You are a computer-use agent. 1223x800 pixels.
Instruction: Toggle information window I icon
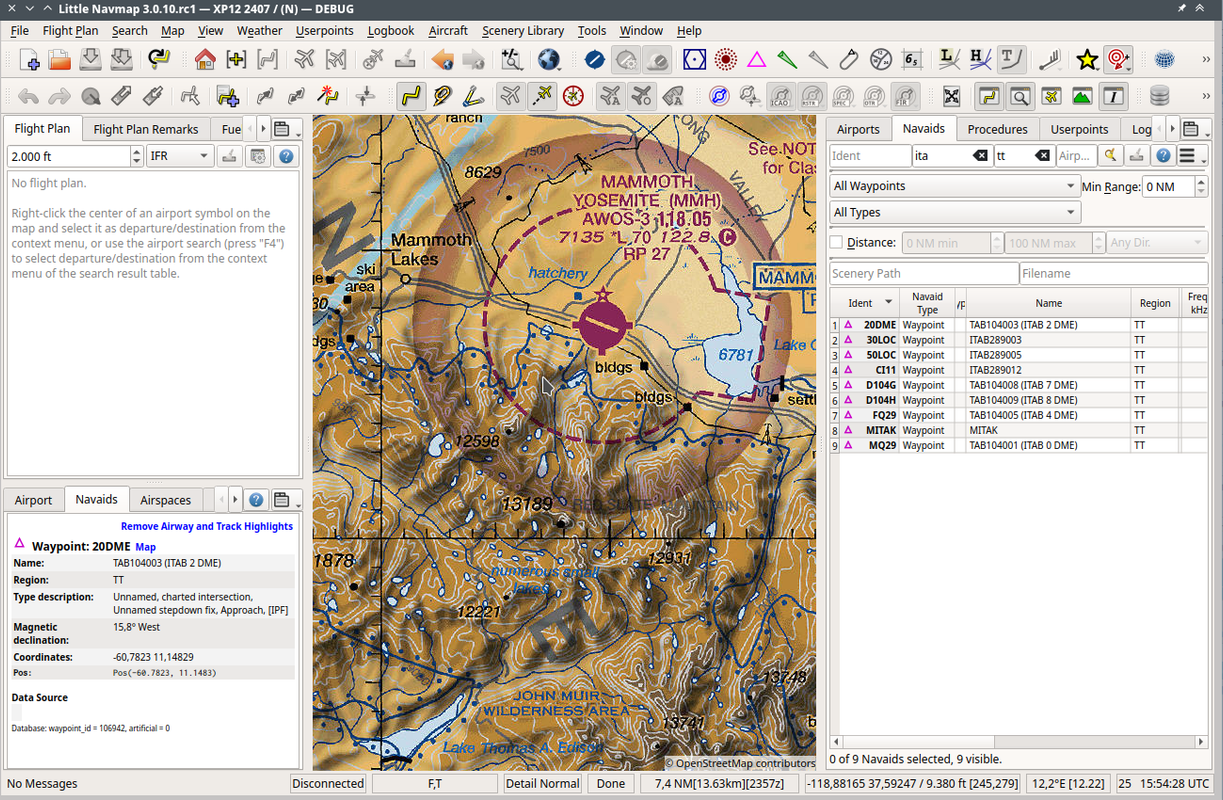point(1113,96)
